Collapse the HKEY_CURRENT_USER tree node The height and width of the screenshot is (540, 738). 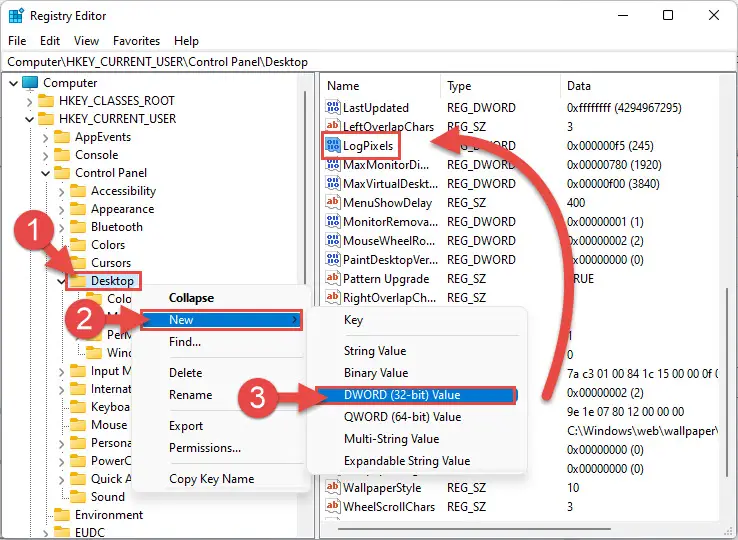pos(29,119)
